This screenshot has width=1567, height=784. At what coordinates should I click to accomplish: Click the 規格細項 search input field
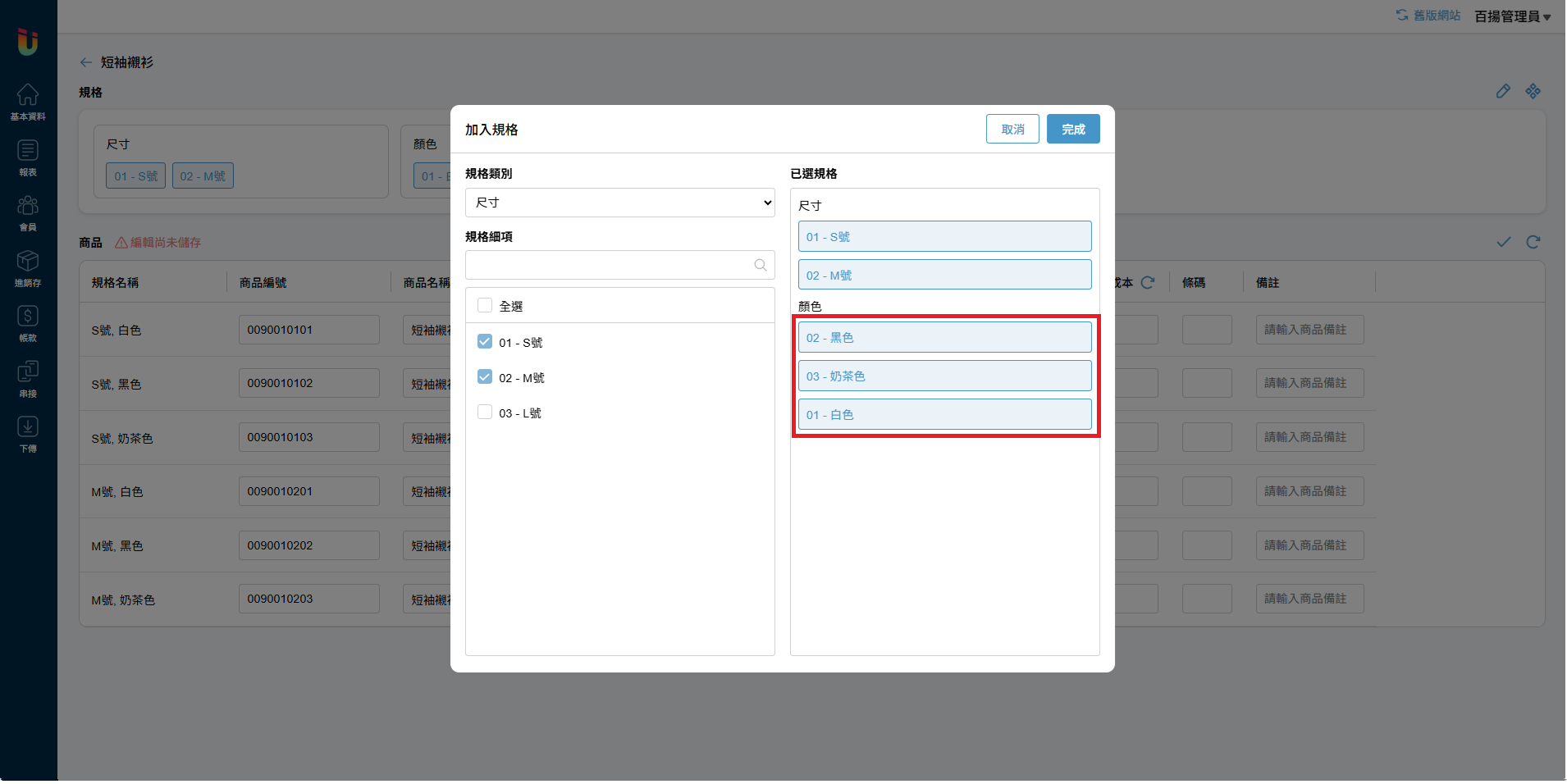tap(607, 265)
